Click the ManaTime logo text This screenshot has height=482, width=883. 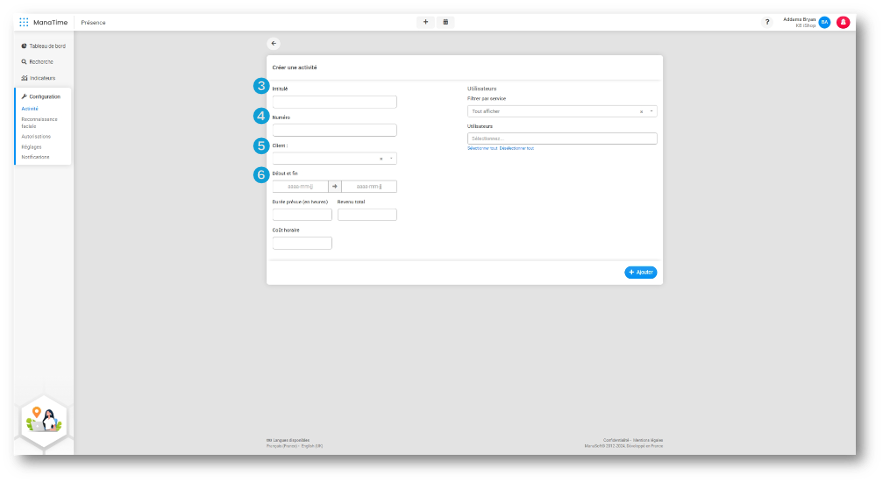50,23
